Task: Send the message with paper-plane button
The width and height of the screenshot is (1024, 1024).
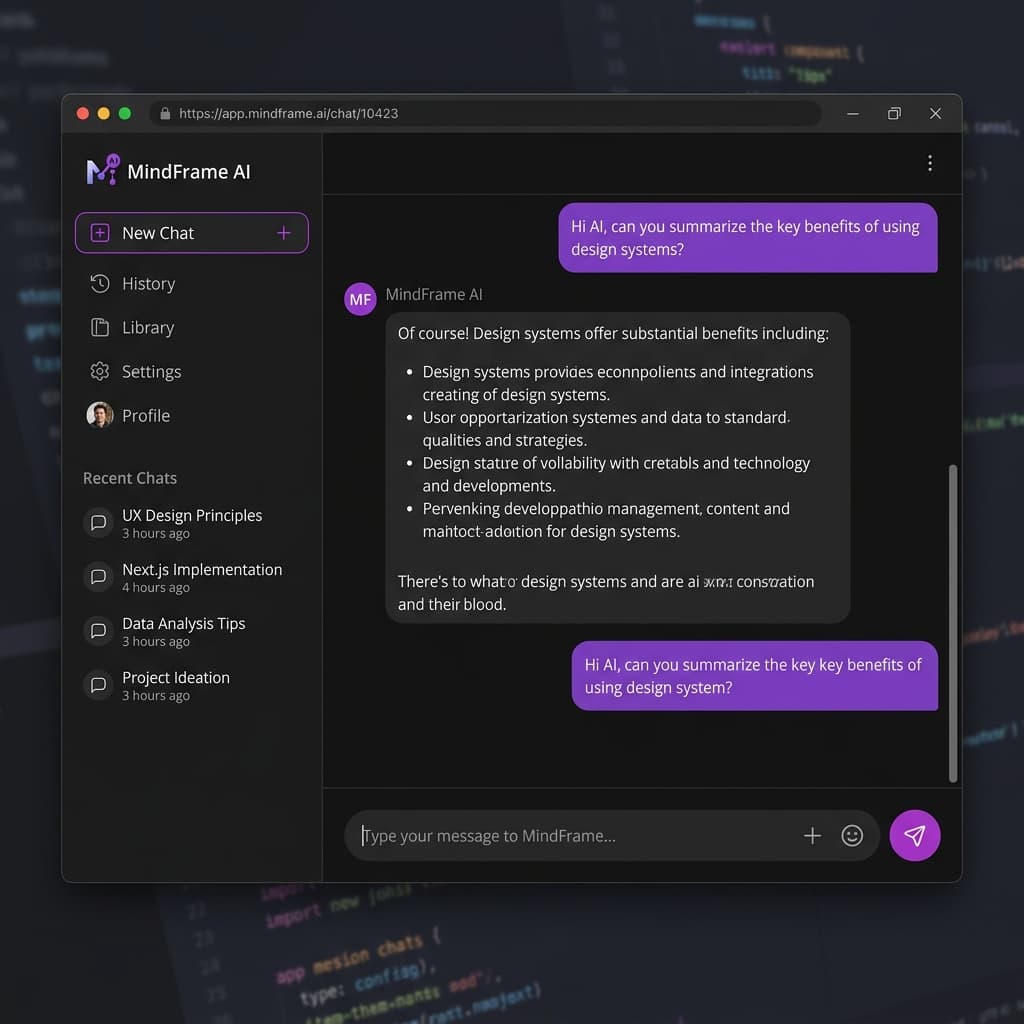Action: pos(915,836)
